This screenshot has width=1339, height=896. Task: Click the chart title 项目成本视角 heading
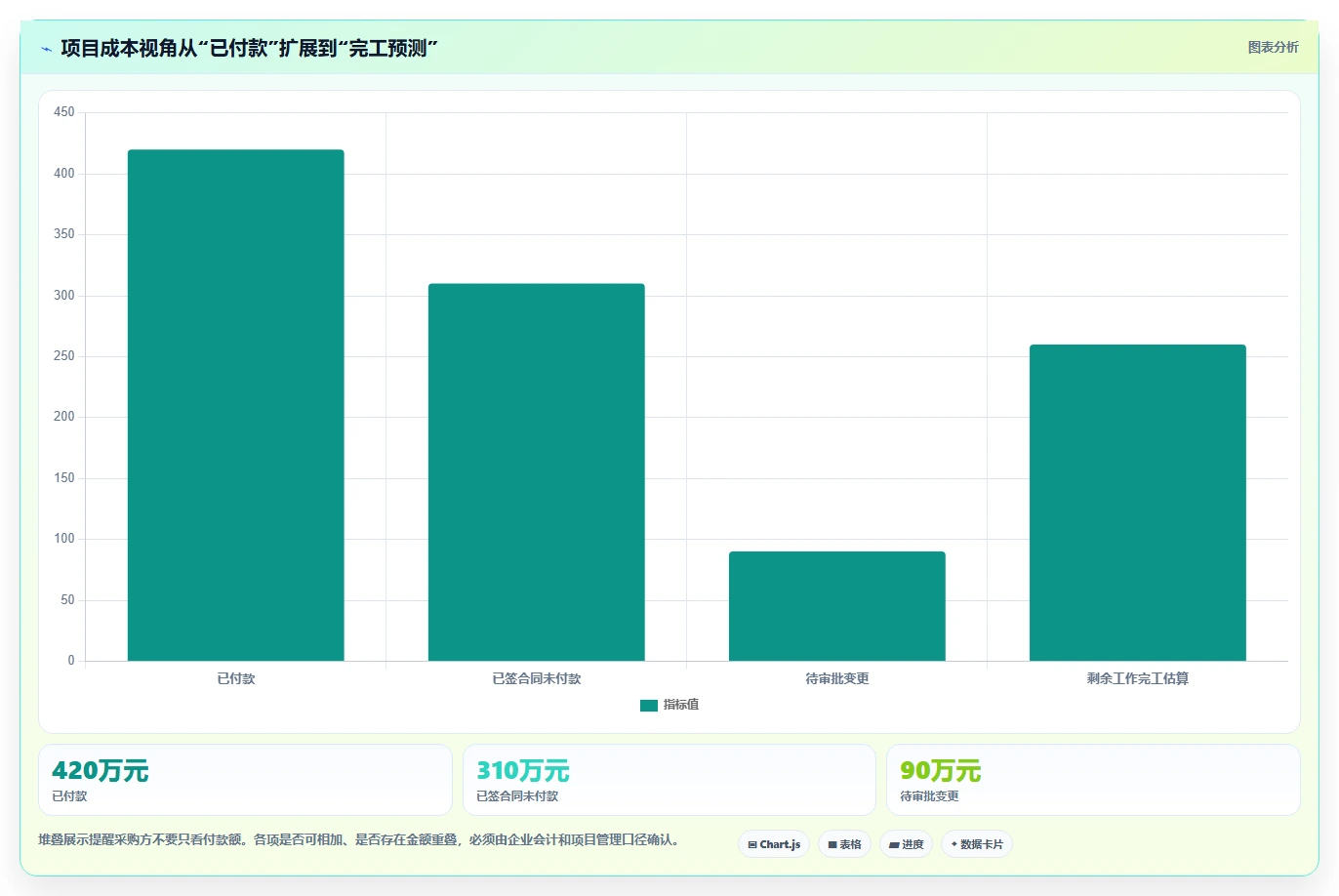point(249,48)
